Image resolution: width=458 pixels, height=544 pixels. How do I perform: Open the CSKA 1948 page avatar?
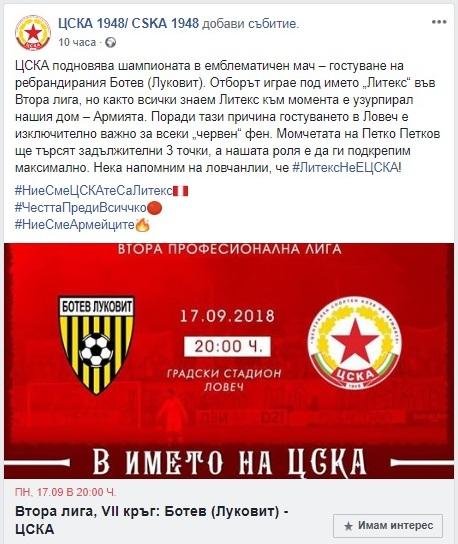tap(33, 33)
